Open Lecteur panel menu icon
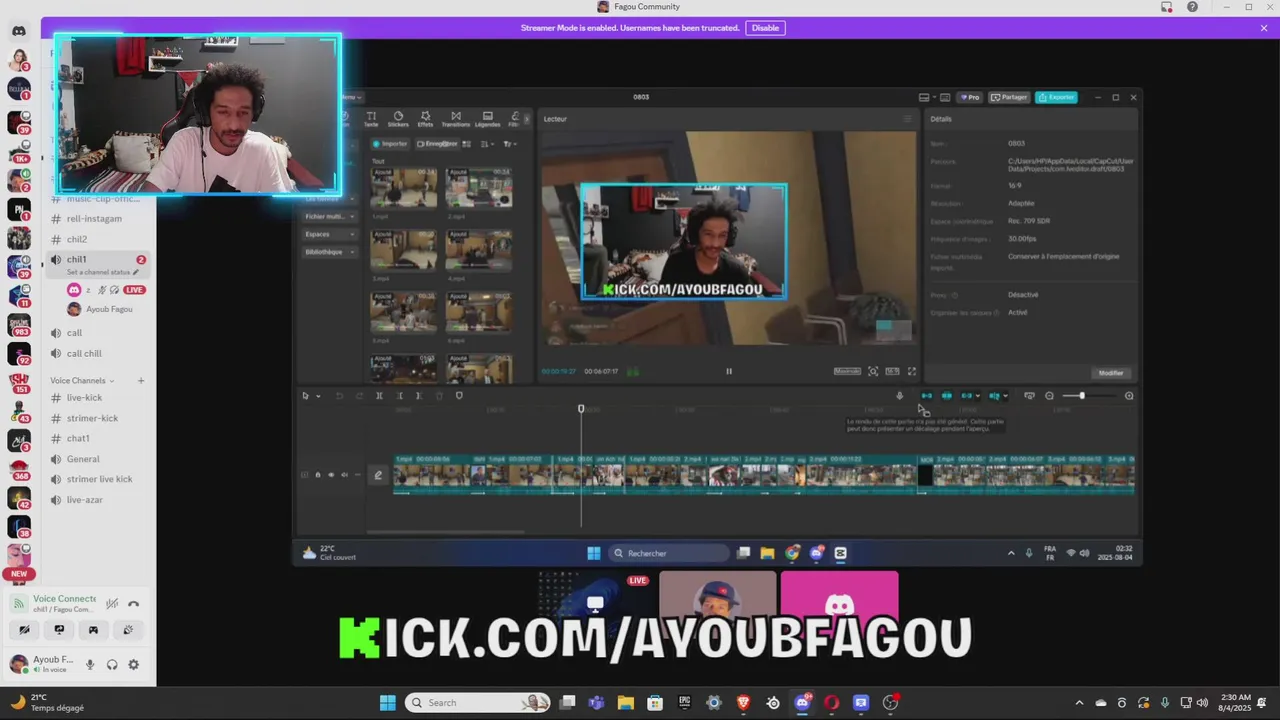The width and height of the screenshot is (1280, 720). coord(908,119)
